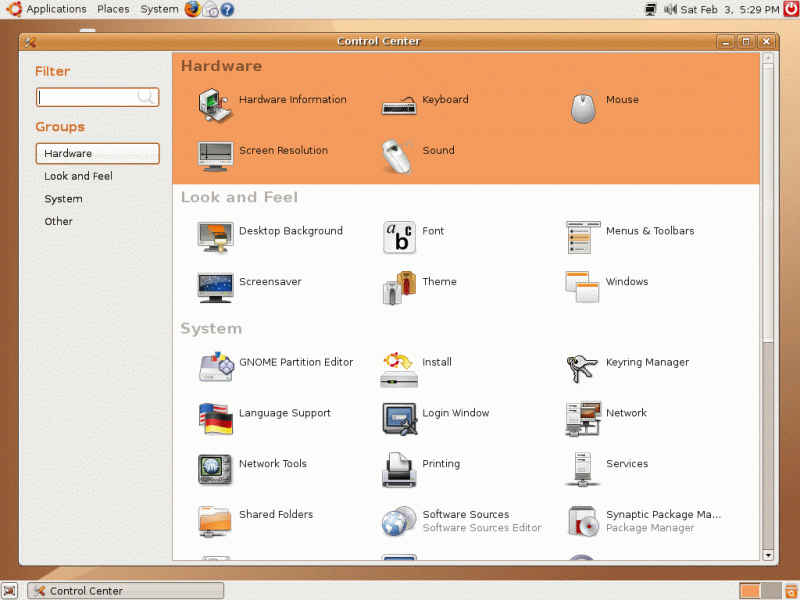800x600 pixels.
Task: Click scrollbar up arrow
Action: pos(768,58)
